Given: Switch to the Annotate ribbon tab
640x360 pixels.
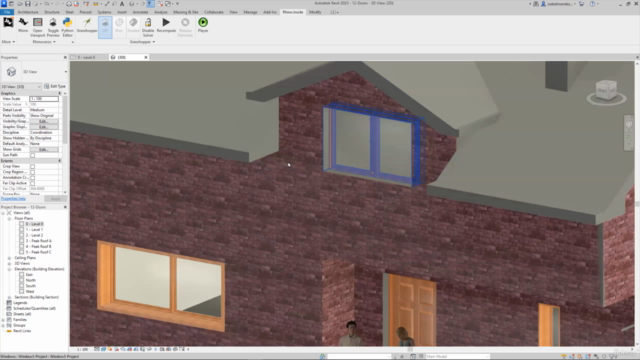Looking at the screenshot, I should tap(140, 12).
